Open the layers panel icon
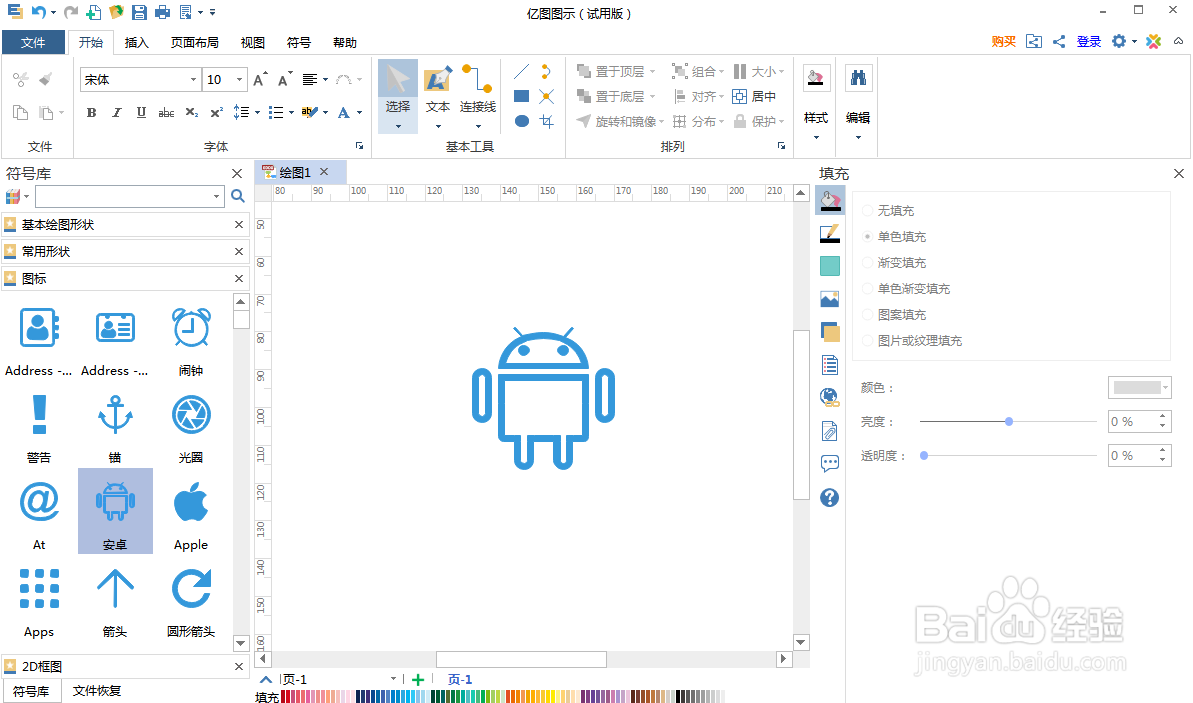Viewport: 1193px width, 703px height. pos(829,332)
